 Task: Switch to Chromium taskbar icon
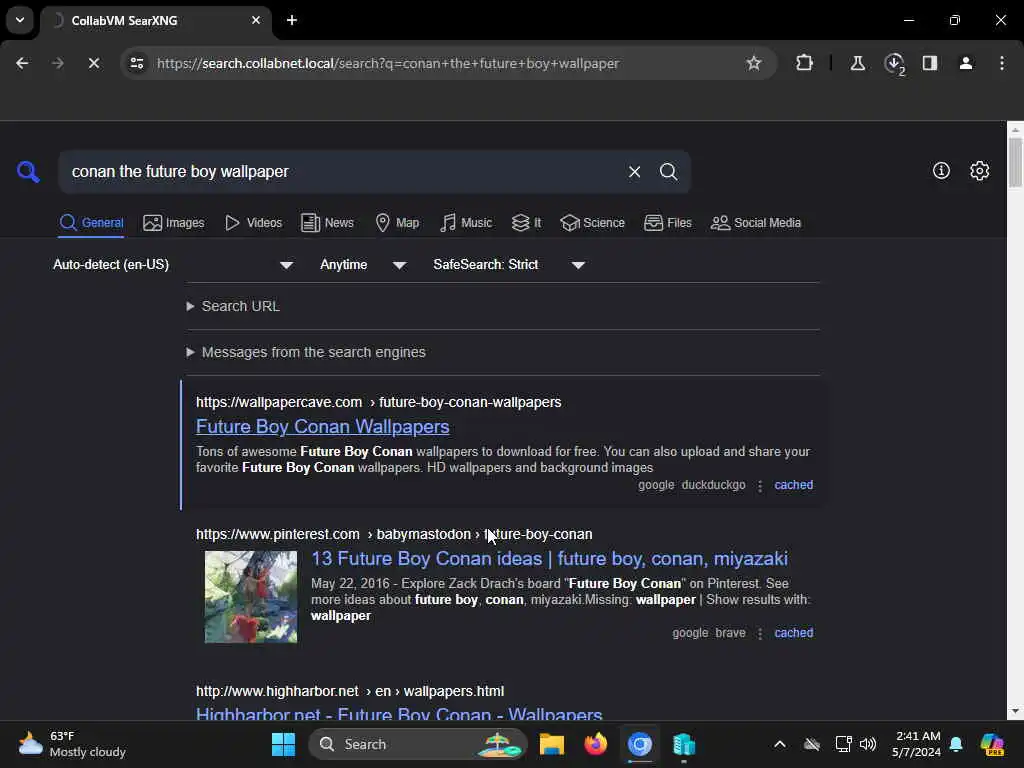[639, 744]
